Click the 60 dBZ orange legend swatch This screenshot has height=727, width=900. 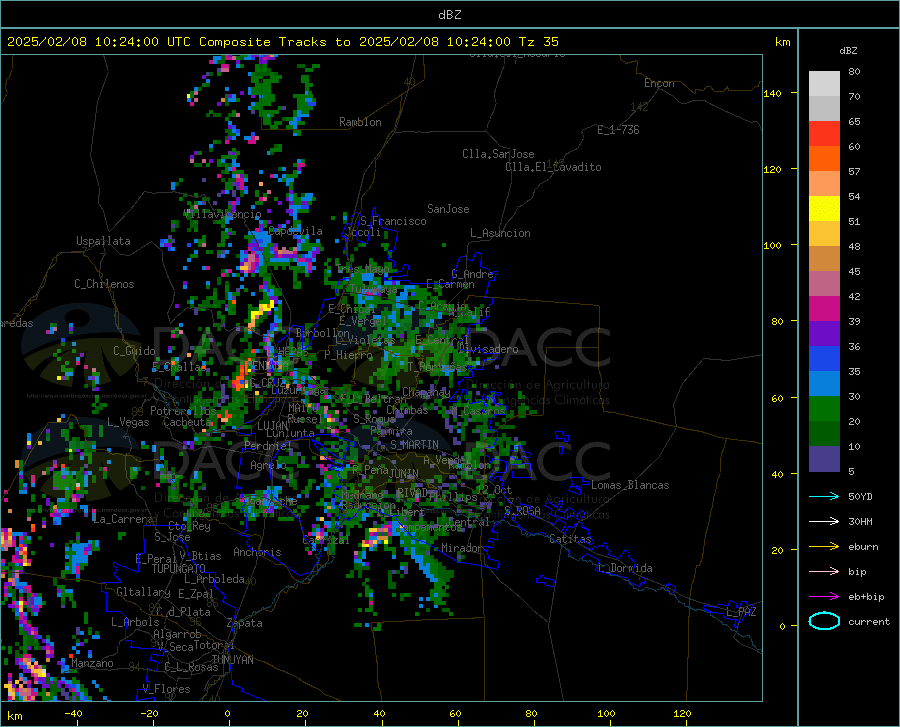tap(824, 159)
